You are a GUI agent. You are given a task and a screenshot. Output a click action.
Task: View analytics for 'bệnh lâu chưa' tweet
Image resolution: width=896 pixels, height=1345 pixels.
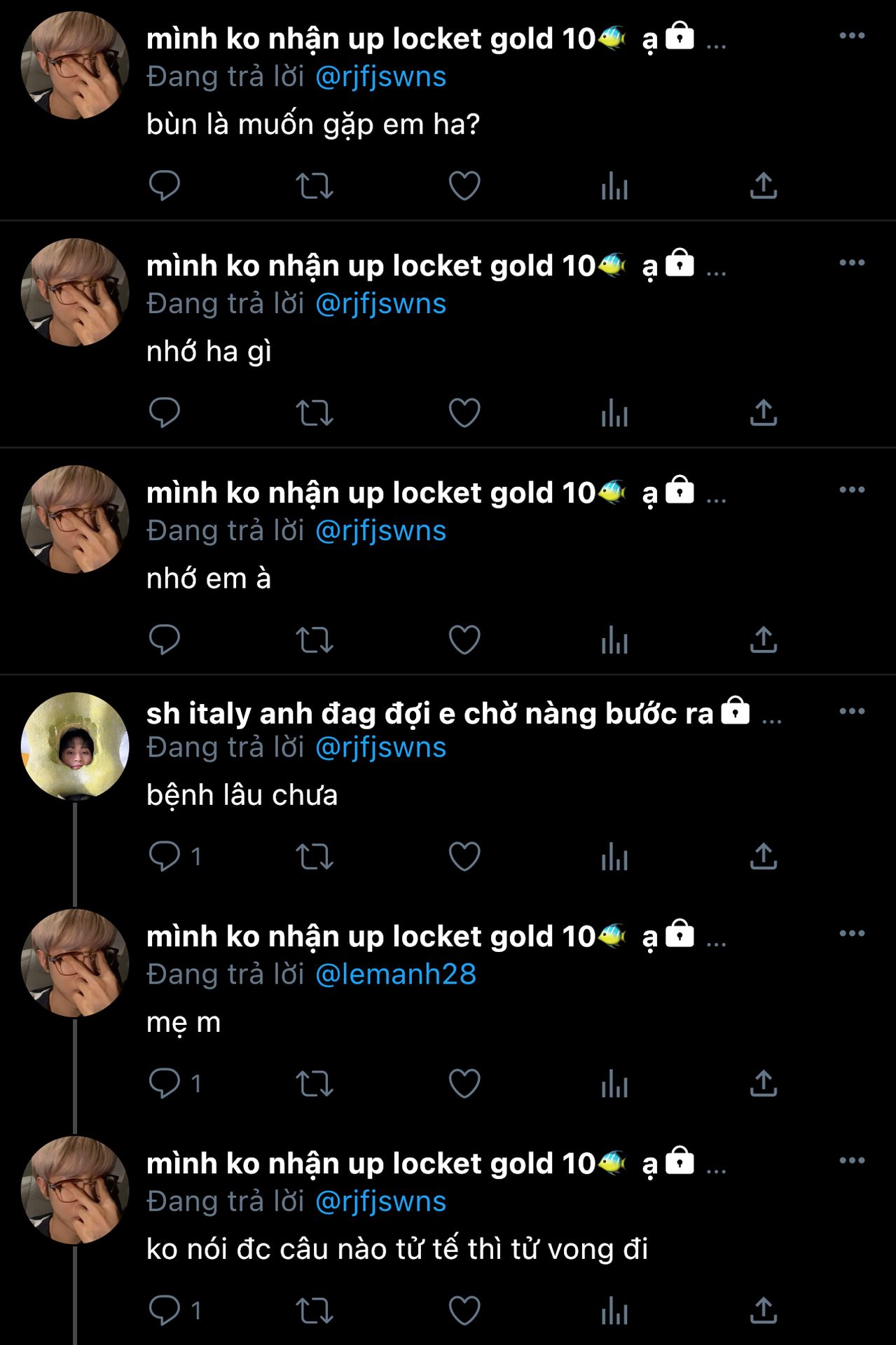614,856
